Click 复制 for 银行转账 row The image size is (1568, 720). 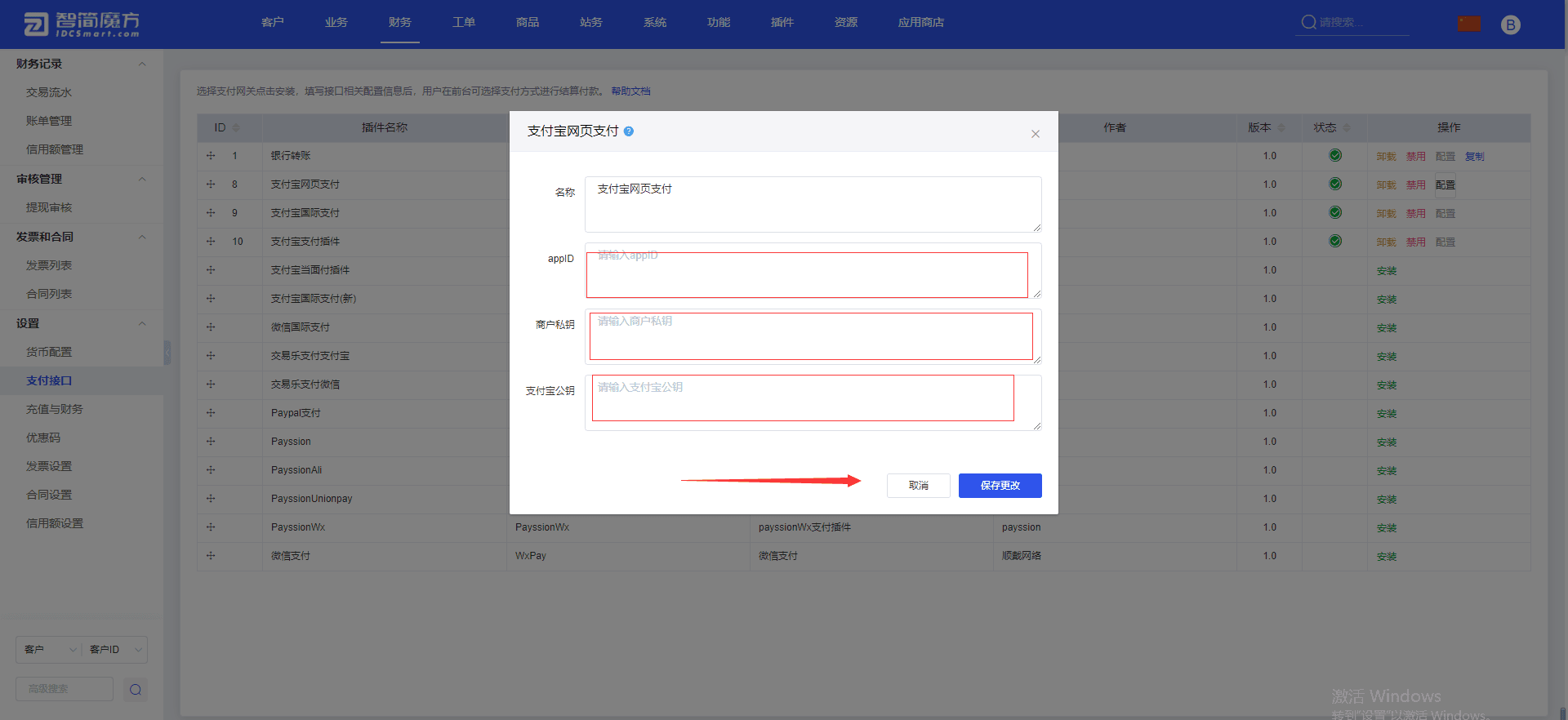click(x=1475, y=157)
